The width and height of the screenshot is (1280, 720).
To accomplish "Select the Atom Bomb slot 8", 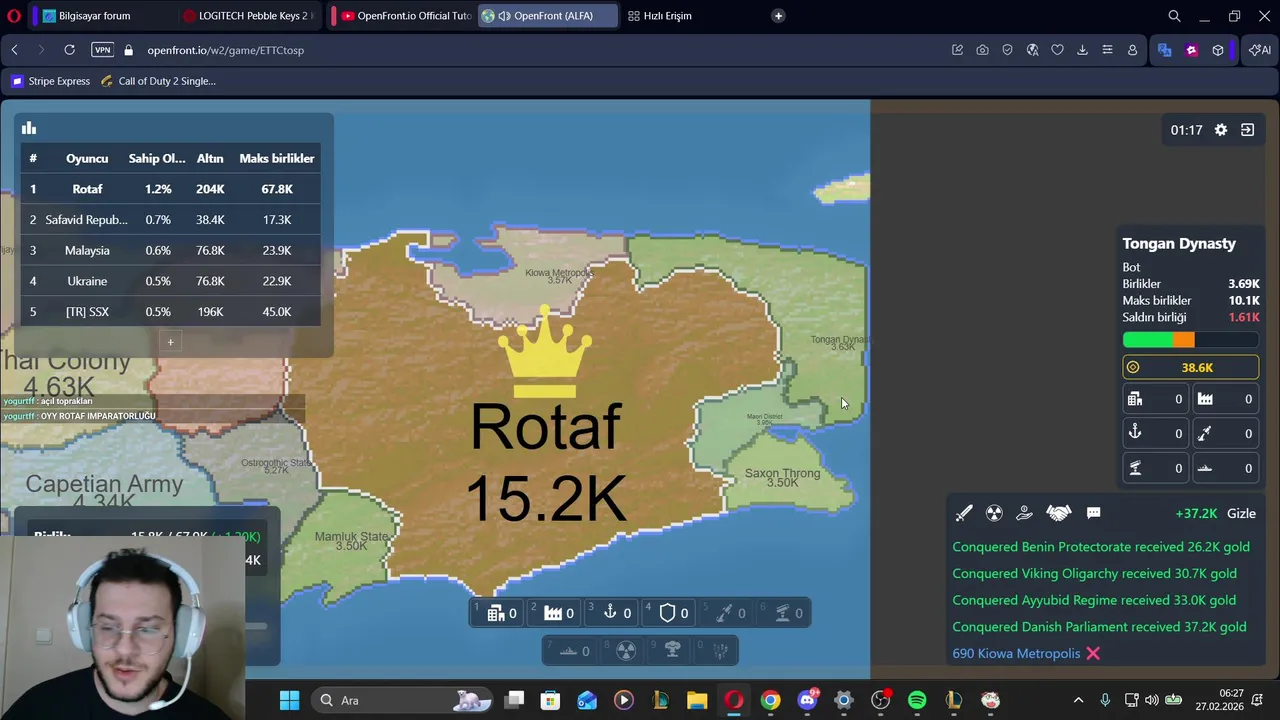I will point(626,651).
